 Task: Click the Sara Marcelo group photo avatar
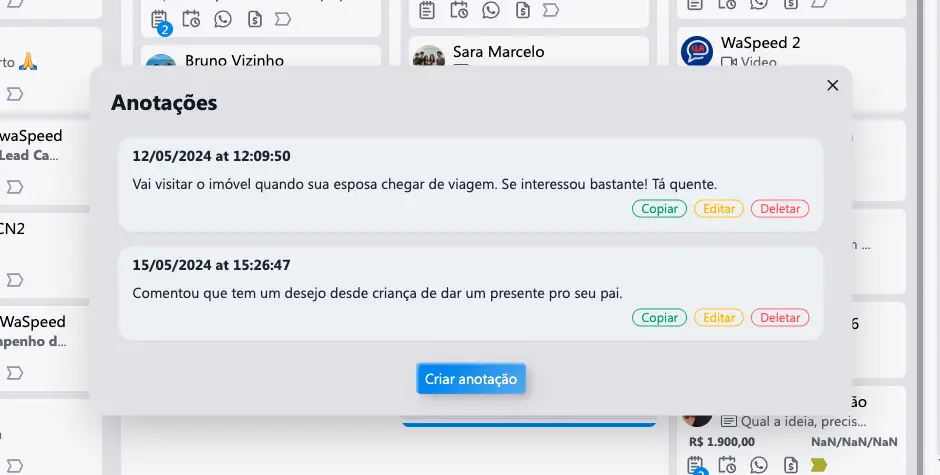point(429,55)
